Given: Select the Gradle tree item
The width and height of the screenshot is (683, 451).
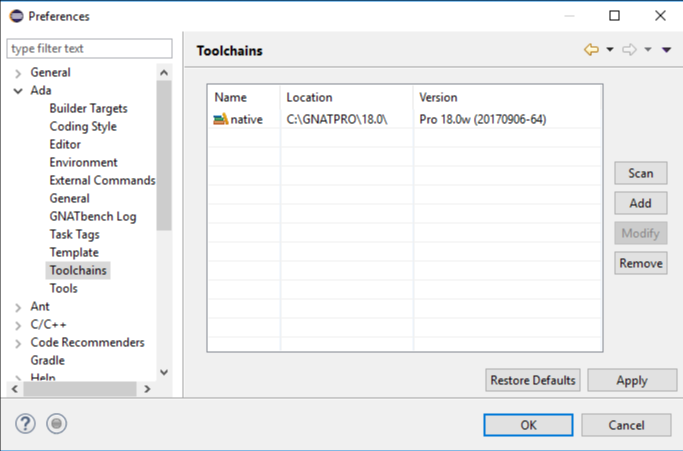Looking at the screenshot, I should [47, 360].
